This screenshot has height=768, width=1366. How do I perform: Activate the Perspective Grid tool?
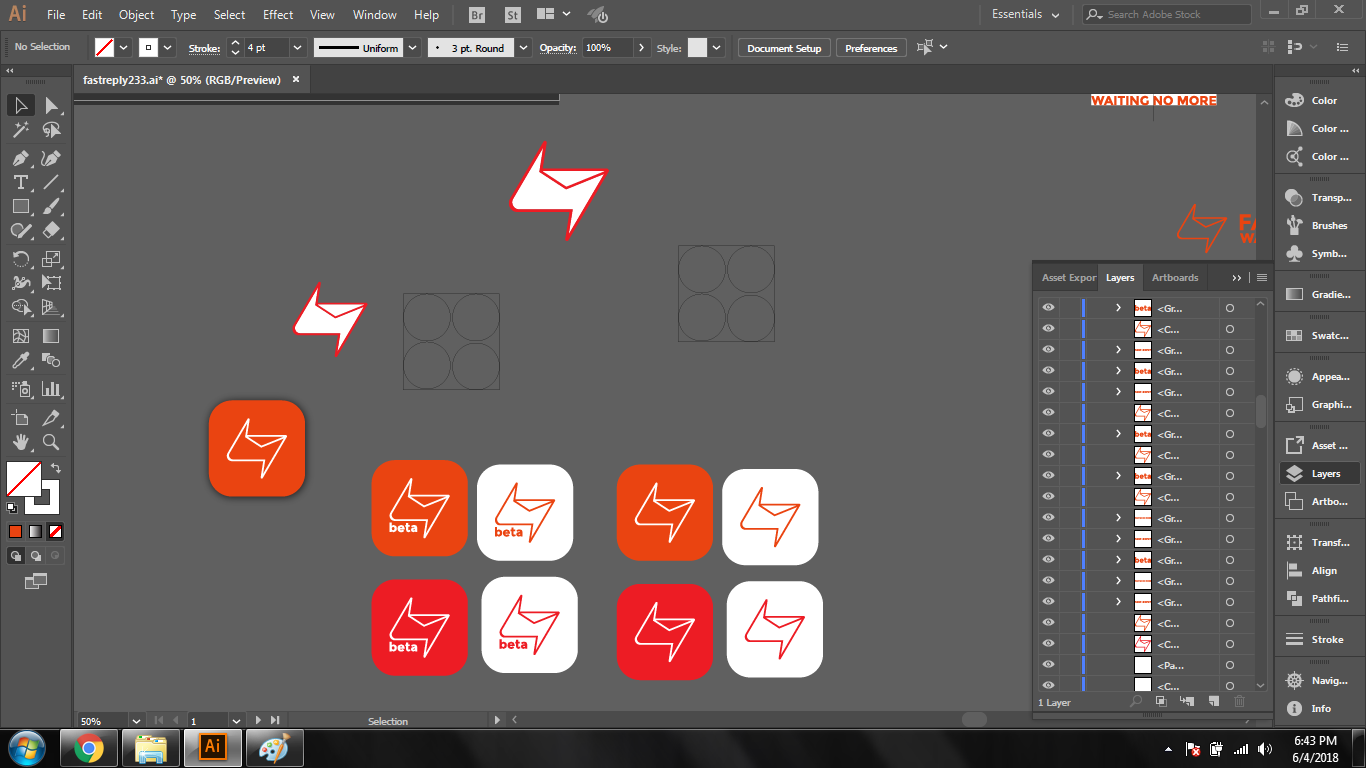(51, 307)
